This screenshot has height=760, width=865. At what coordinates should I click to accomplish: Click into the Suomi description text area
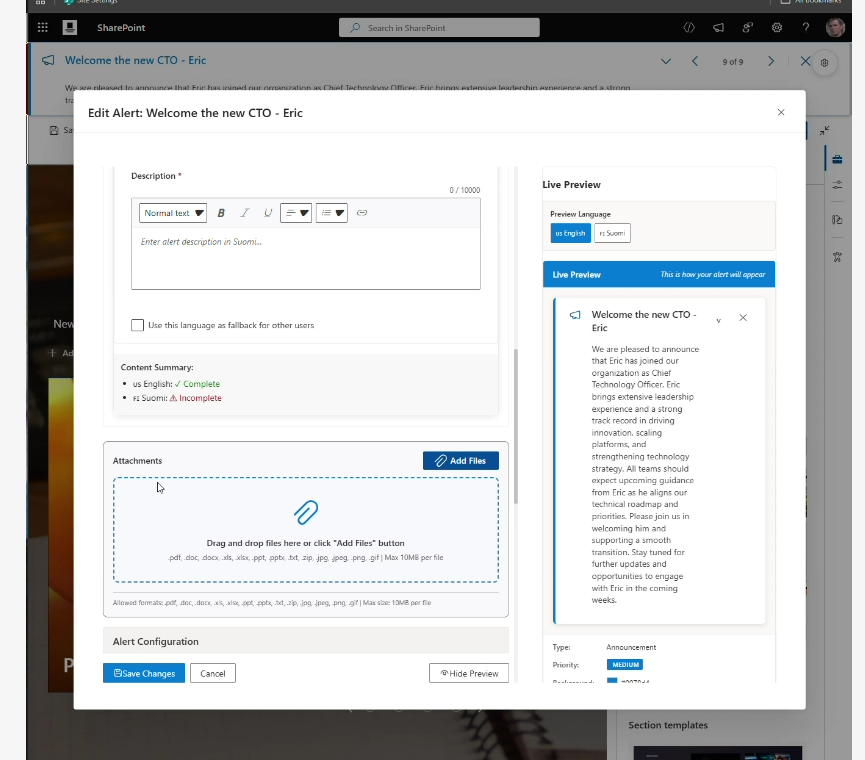[x=306, y=258]
